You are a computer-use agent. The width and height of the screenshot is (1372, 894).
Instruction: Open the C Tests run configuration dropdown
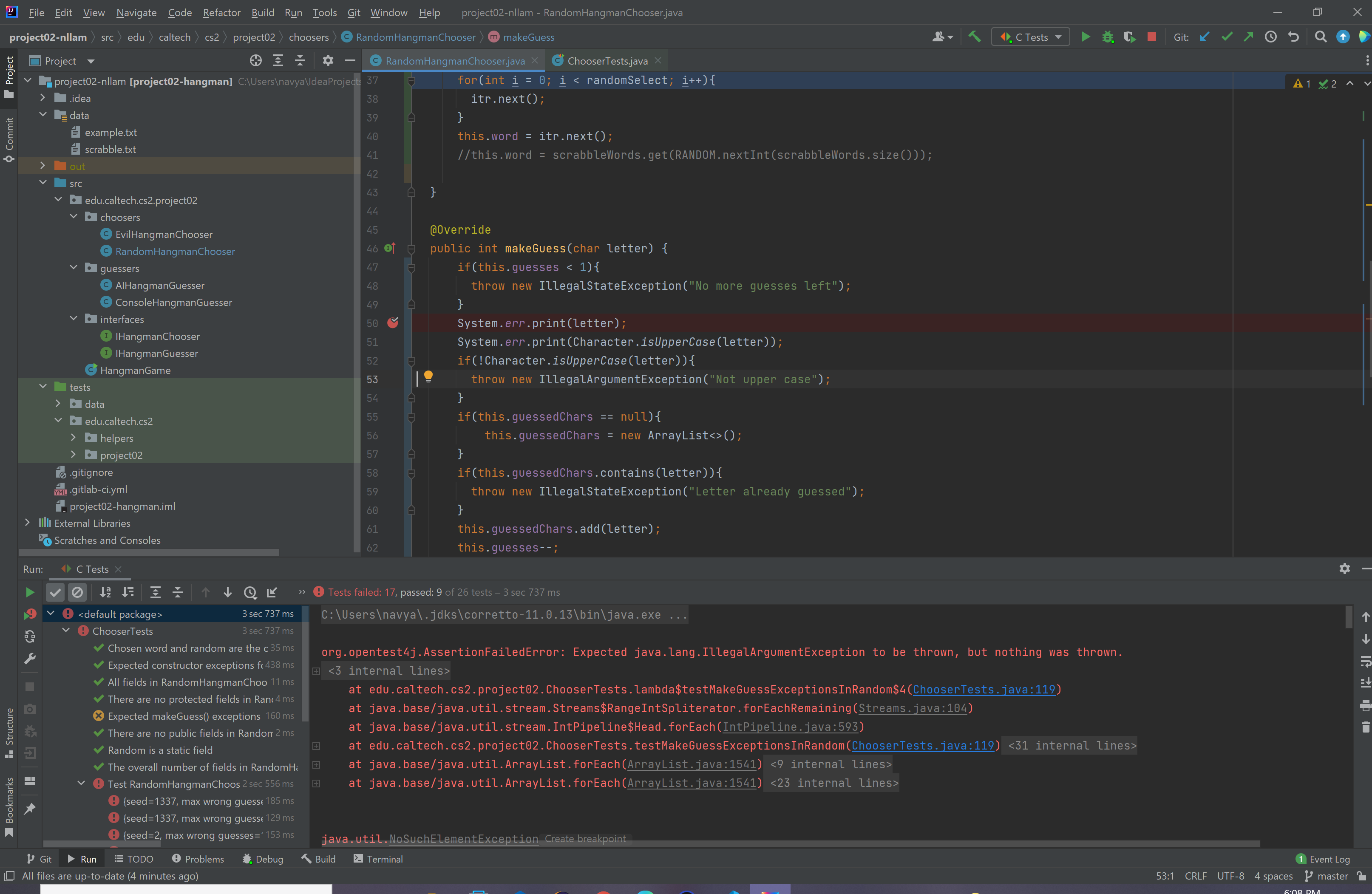point(1031,37)
